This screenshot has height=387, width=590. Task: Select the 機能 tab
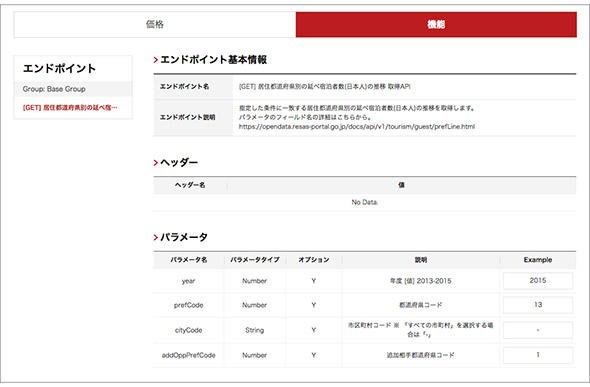pos(436,24)
